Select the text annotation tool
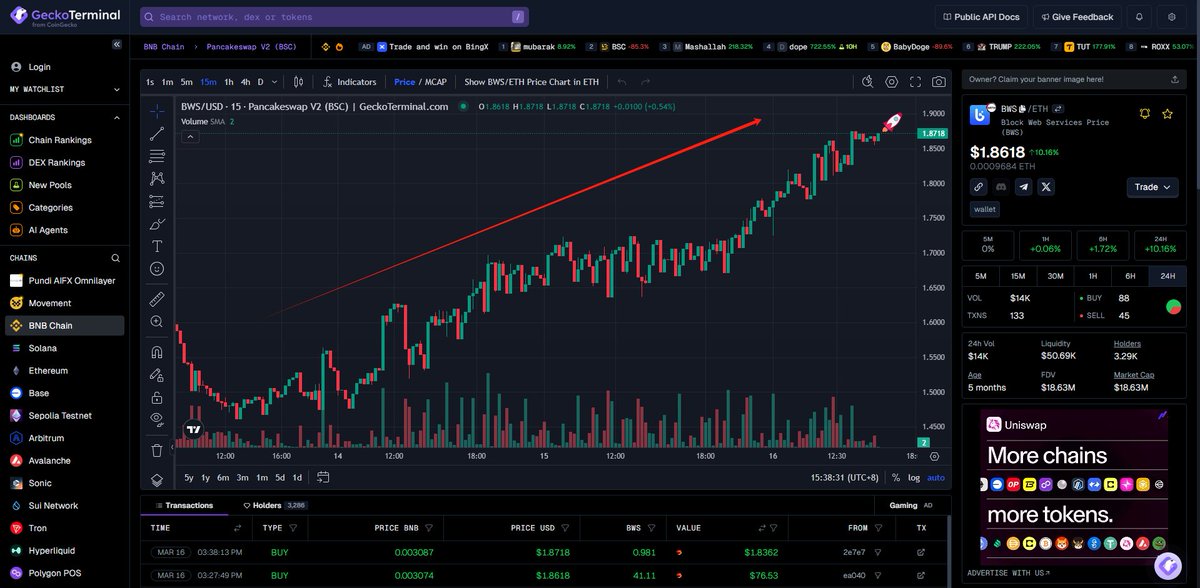 [157, 246]
